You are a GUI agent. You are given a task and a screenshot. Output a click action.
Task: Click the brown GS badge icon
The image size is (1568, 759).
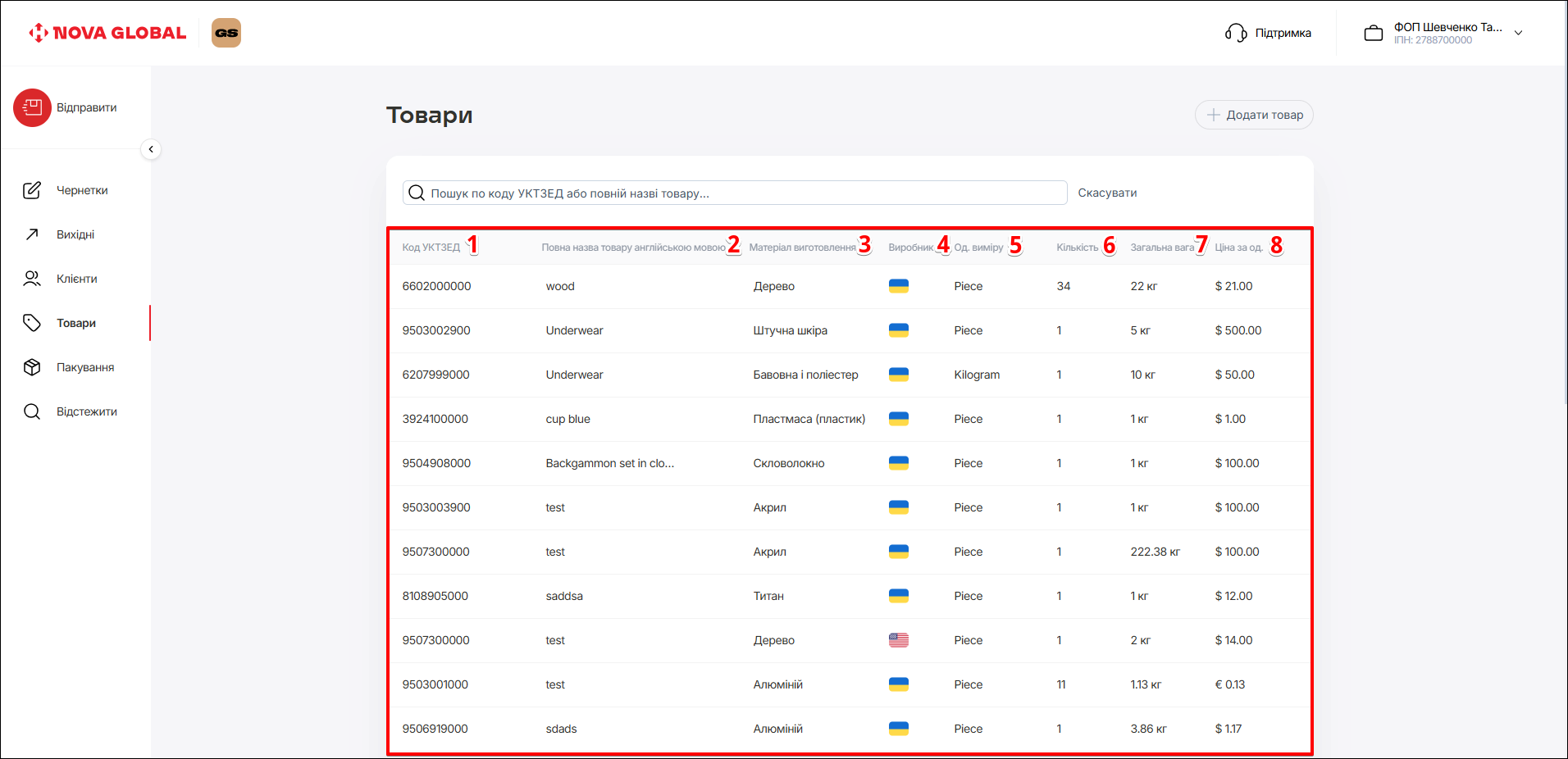pyautogui.click(x=226, y=33)
